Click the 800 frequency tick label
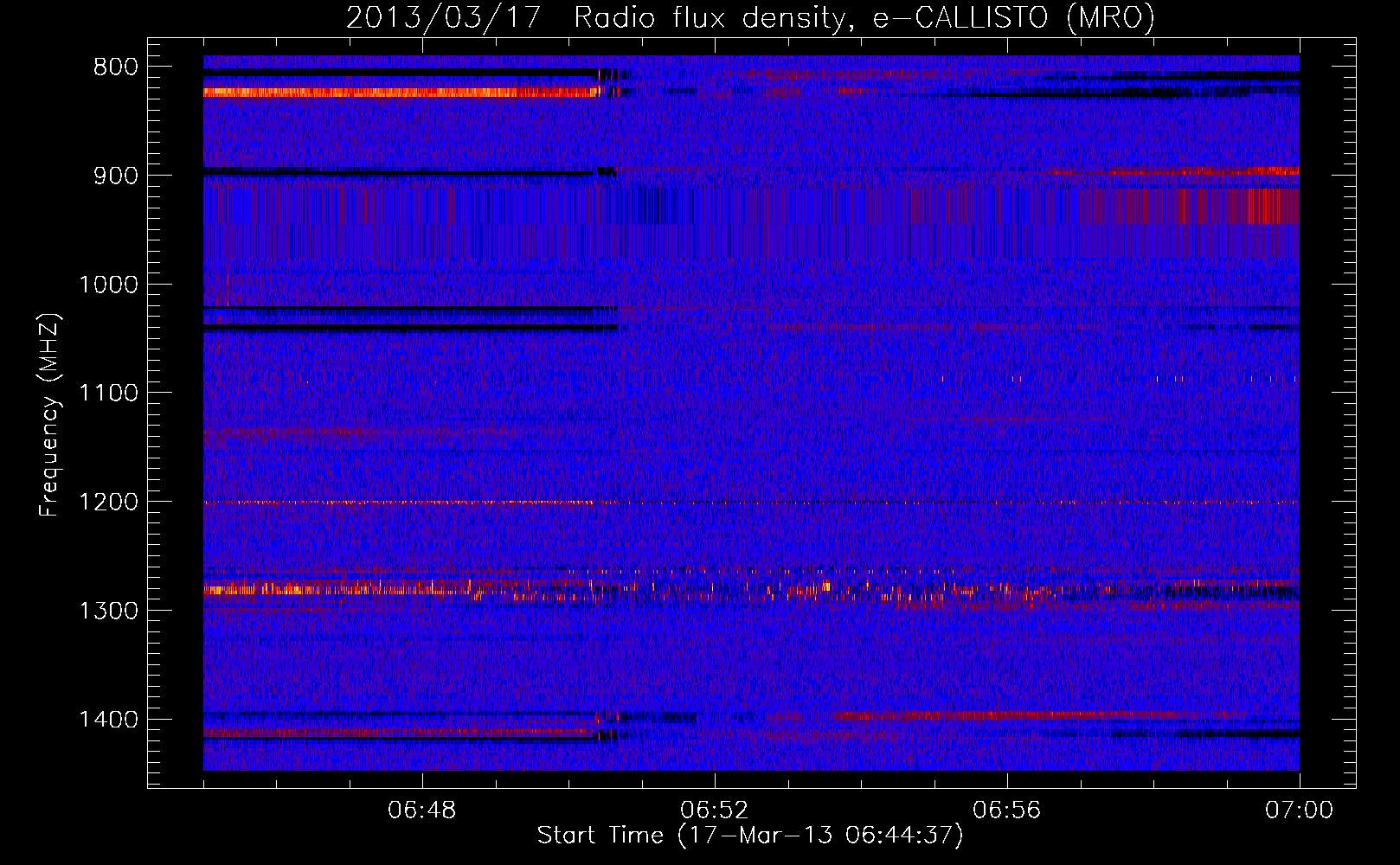This screenshot has width=1400, height=865. pyautogui.click(x=116, y=67)
